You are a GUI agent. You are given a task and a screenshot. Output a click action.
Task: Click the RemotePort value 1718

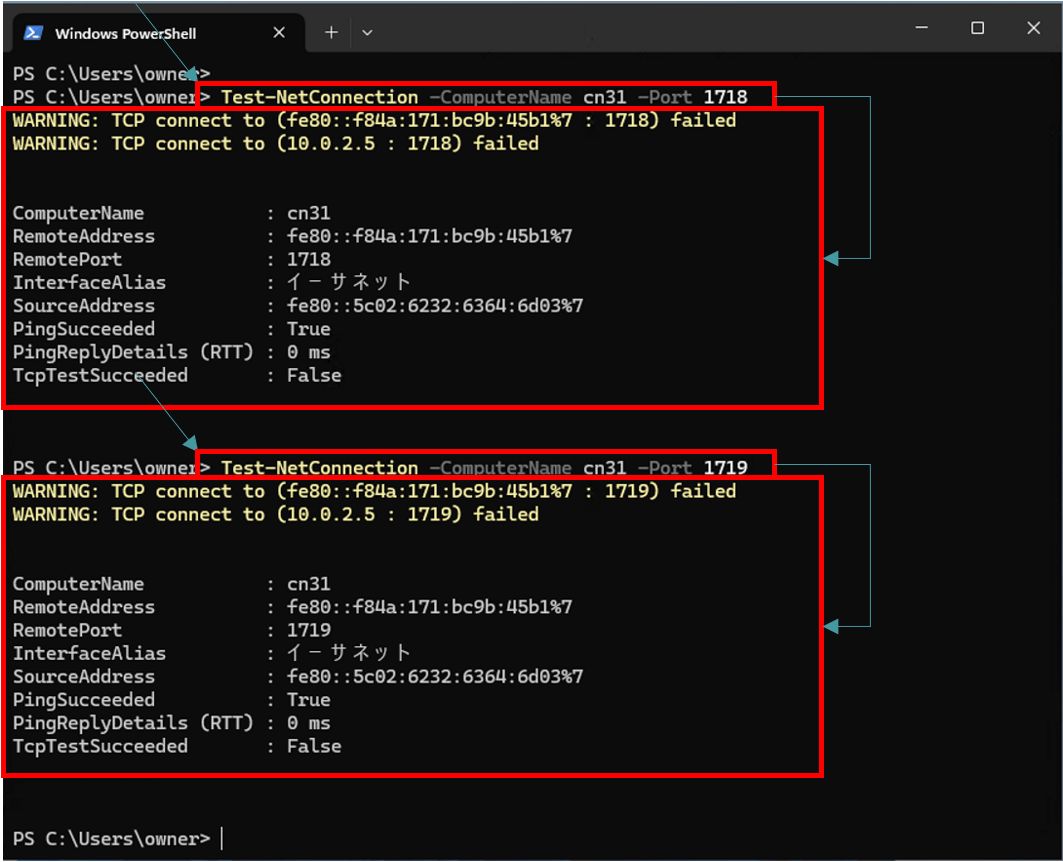tap(308, 260)
